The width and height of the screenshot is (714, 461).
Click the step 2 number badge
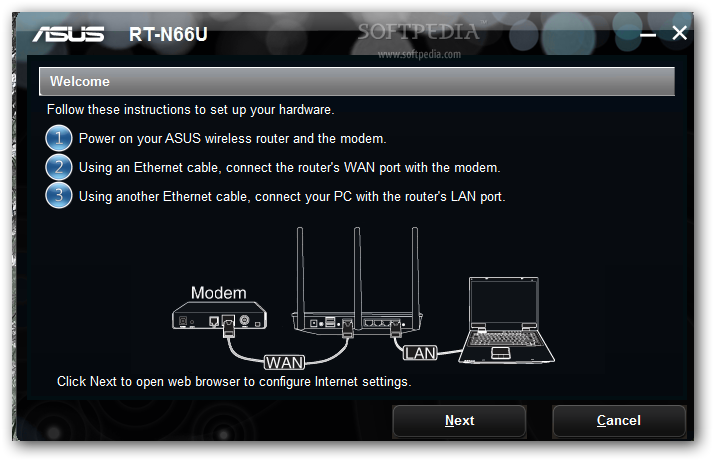click(x=59, y=167)
